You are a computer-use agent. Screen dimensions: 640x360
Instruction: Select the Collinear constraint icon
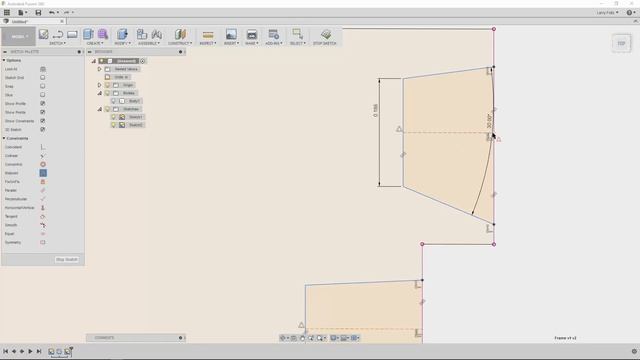43,156
